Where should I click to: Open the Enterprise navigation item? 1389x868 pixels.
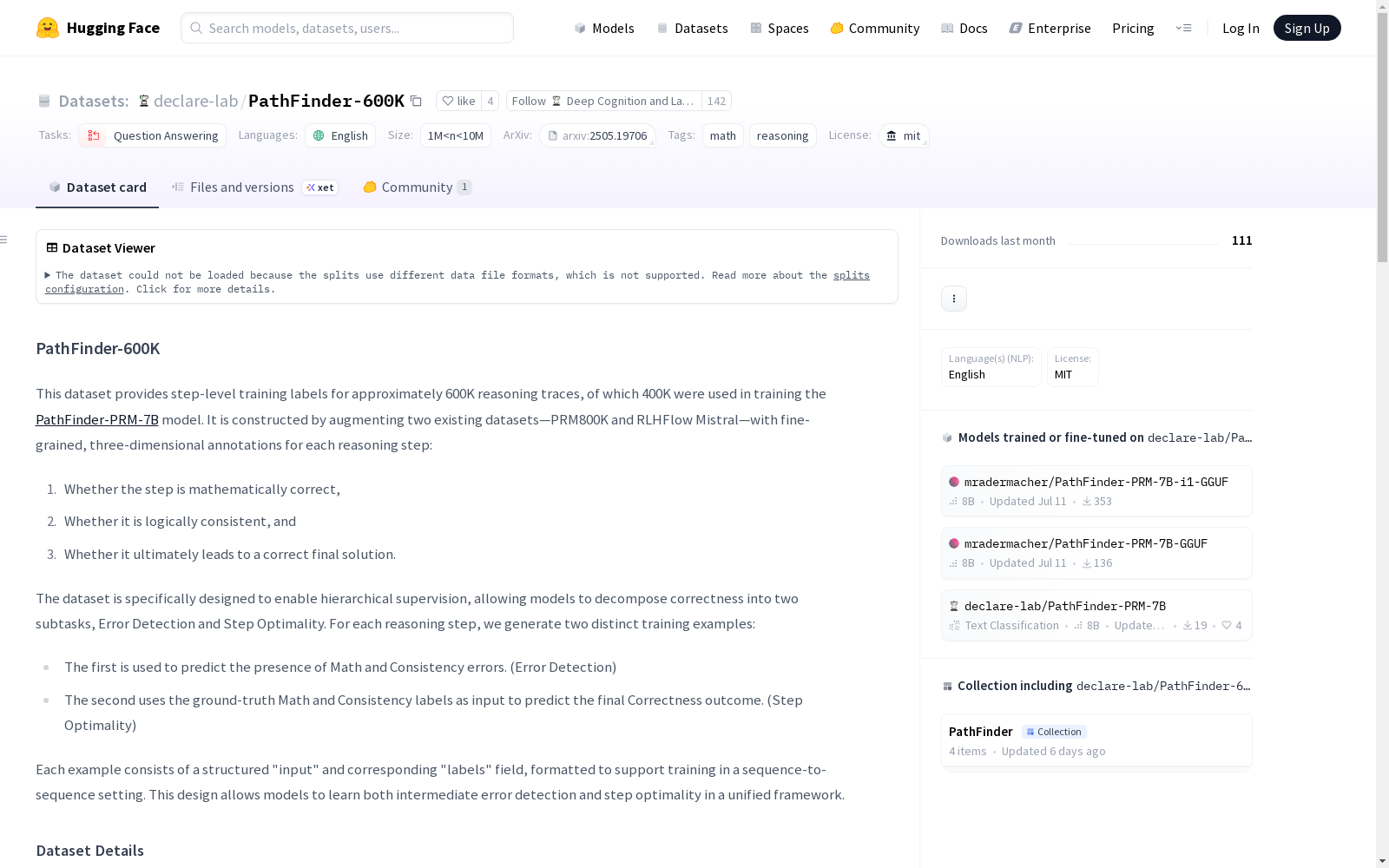pos(1050,28)
